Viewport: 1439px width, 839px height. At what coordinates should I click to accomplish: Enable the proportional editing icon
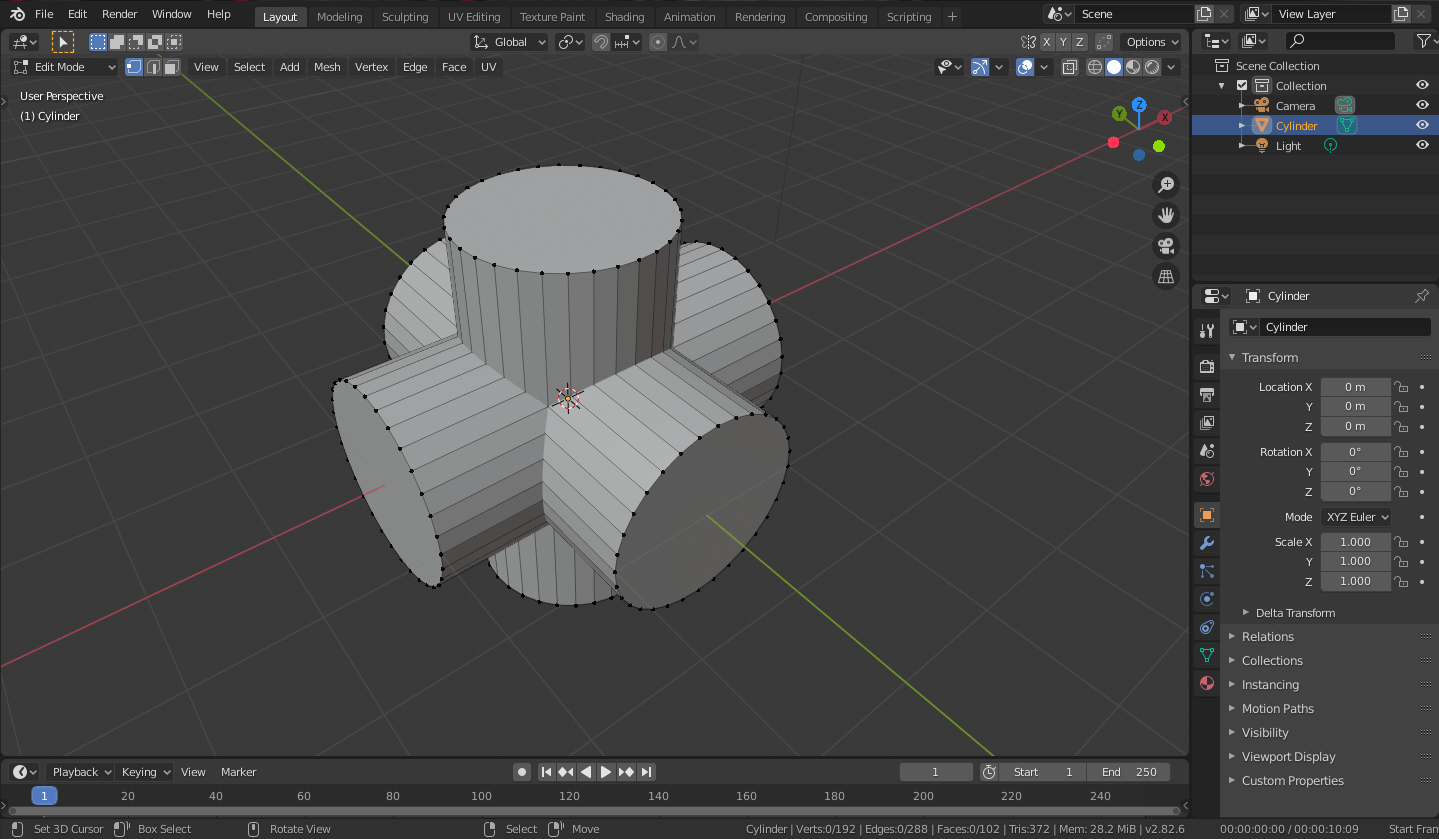pos(657,42)
